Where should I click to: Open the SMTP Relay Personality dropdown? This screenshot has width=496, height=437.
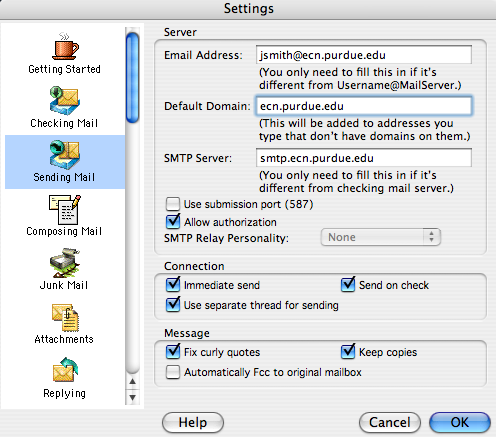coord(381,237)
